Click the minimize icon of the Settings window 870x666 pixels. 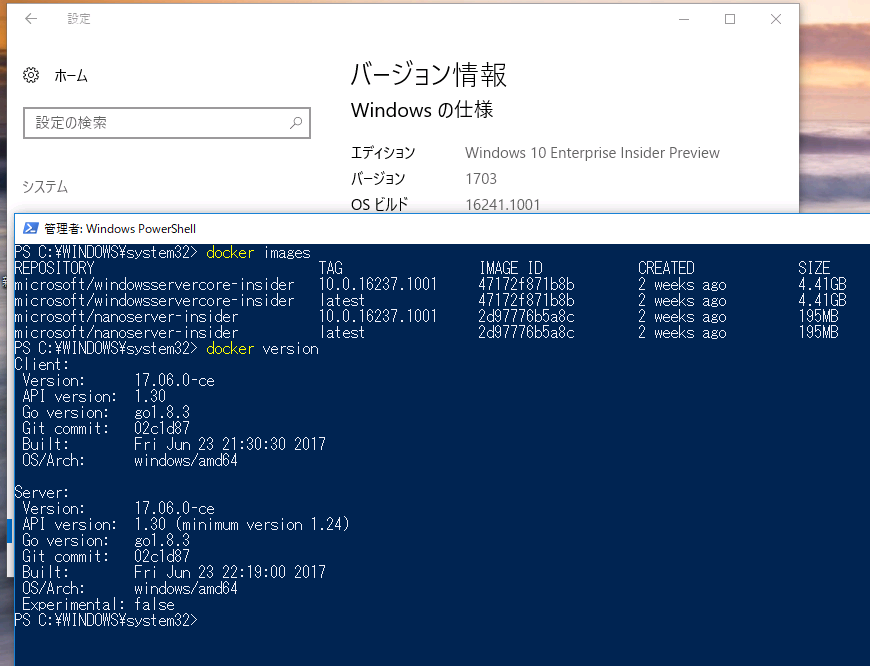pos(684,18)
